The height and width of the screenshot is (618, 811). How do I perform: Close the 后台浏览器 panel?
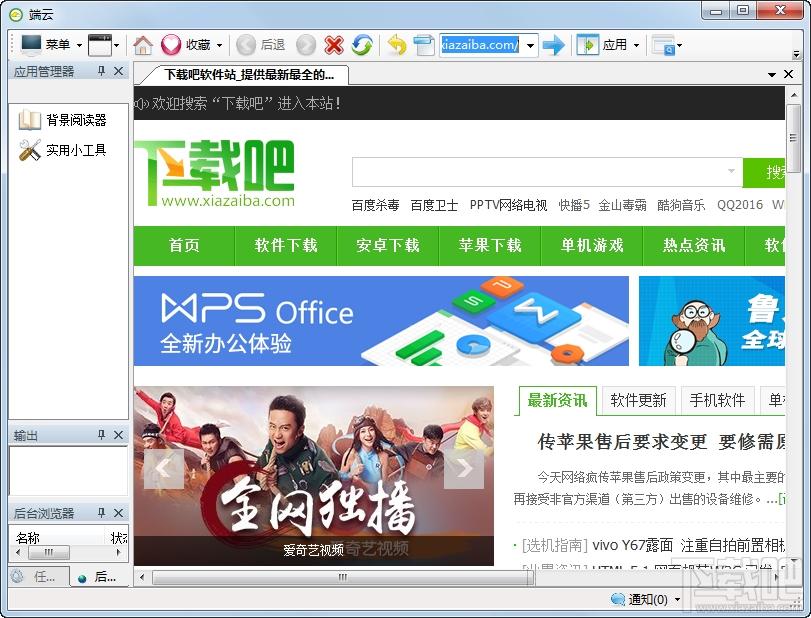118,513
